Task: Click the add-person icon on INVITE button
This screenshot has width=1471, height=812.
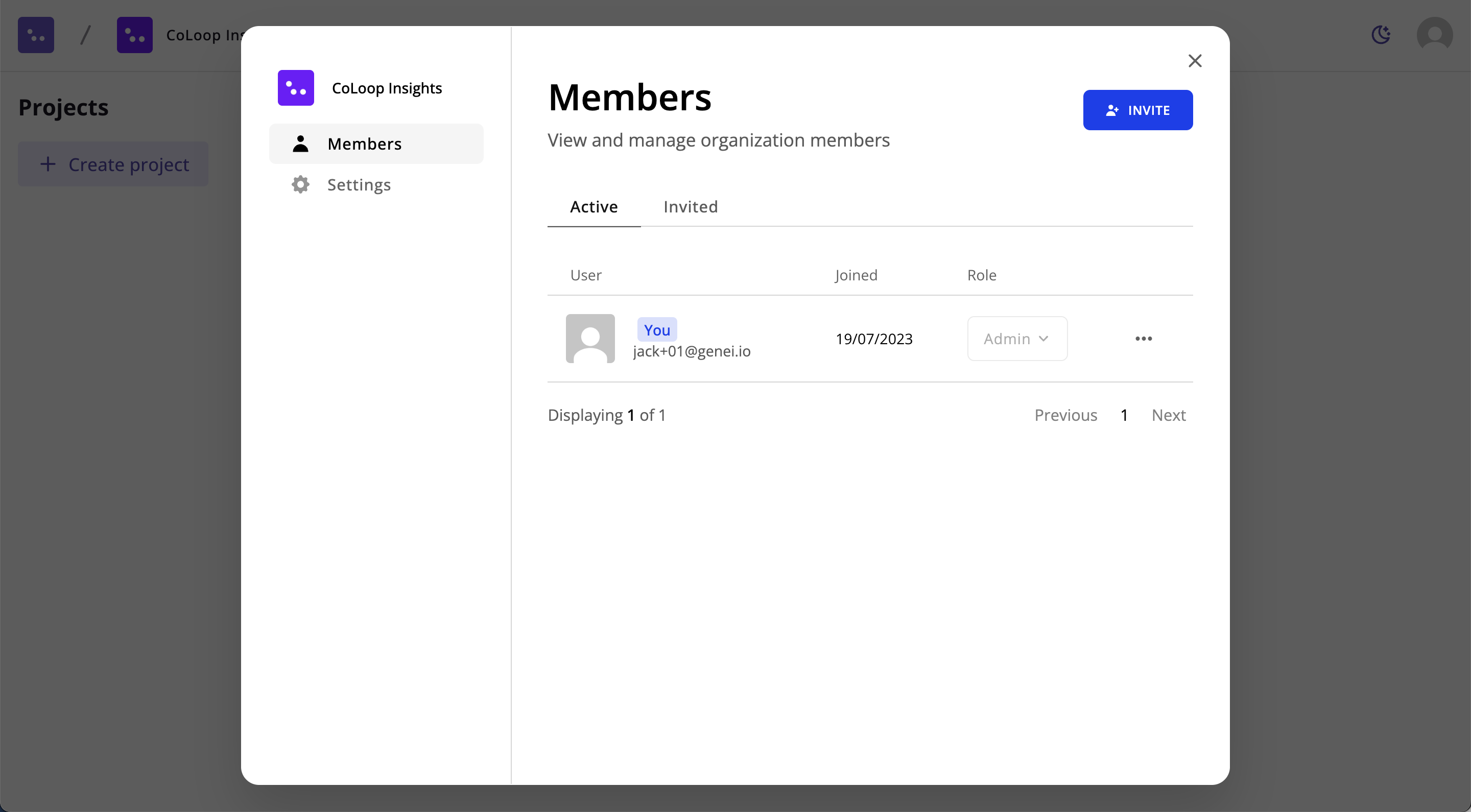Action: 1112,110
